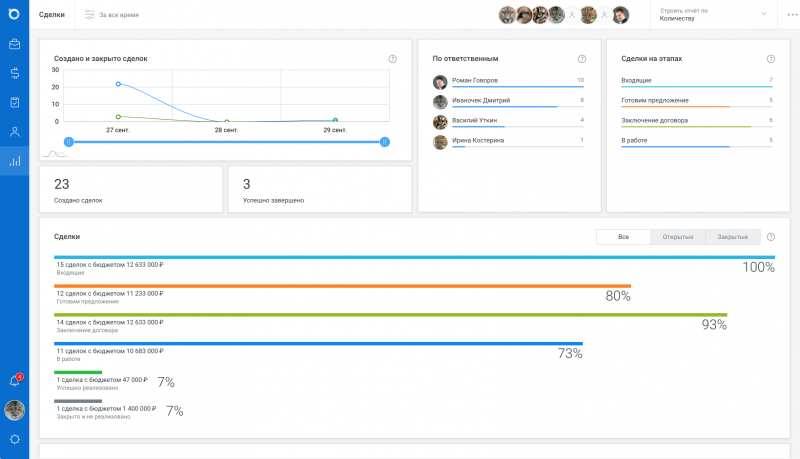Grab the left handle of chart range slider
The height and width of the screenshot is (459, 800).
click(x=68, y=142)
